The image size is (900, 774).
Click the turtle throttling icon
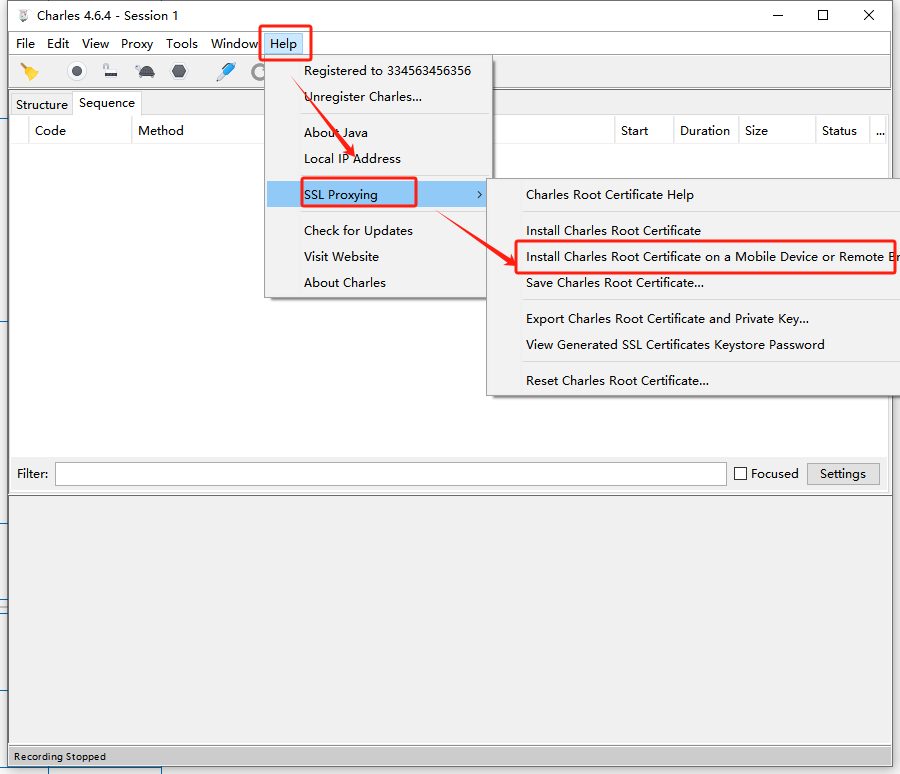[x=145, y=71]
